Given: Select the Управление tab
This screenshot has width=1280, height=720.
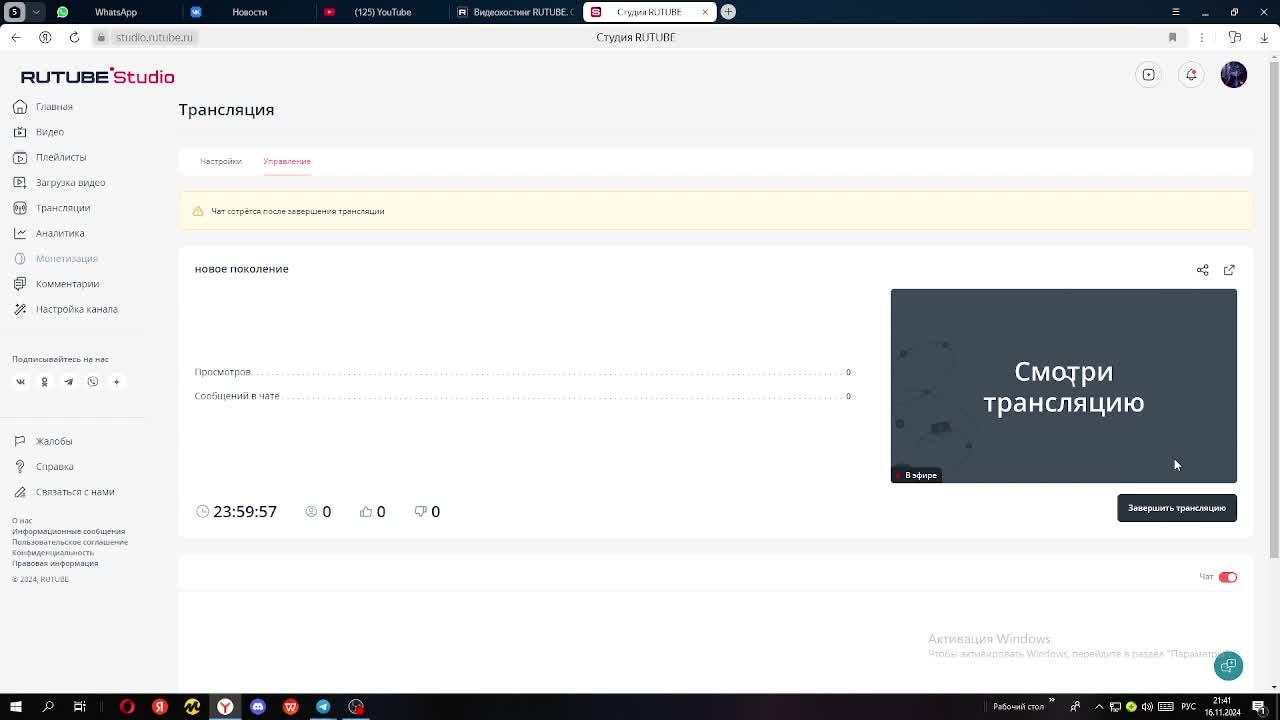Looking at the screenshot, I should click(x=287, y=161).
